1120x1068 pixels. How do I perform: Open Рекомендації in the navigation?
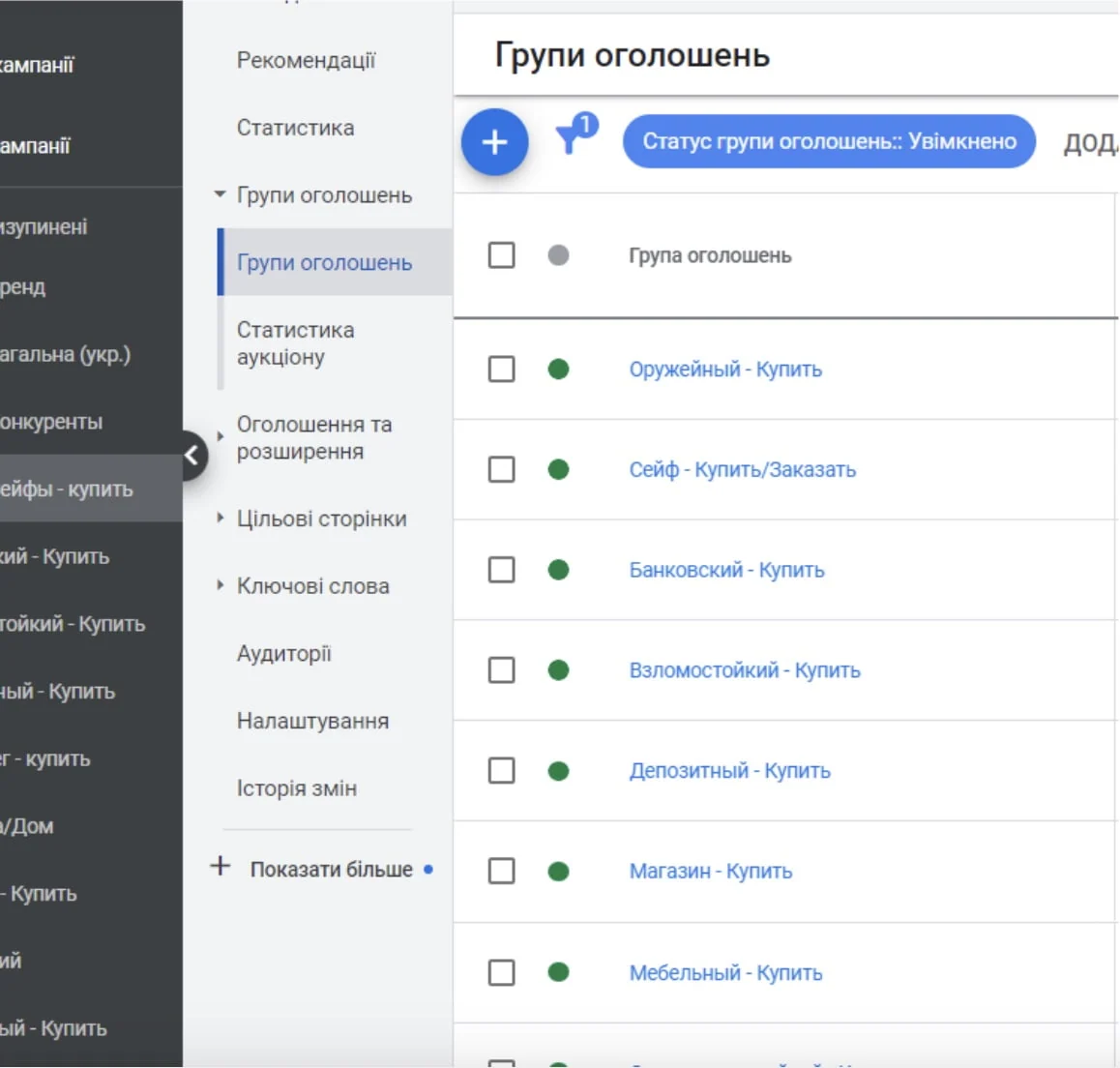[x=307, y=61]
